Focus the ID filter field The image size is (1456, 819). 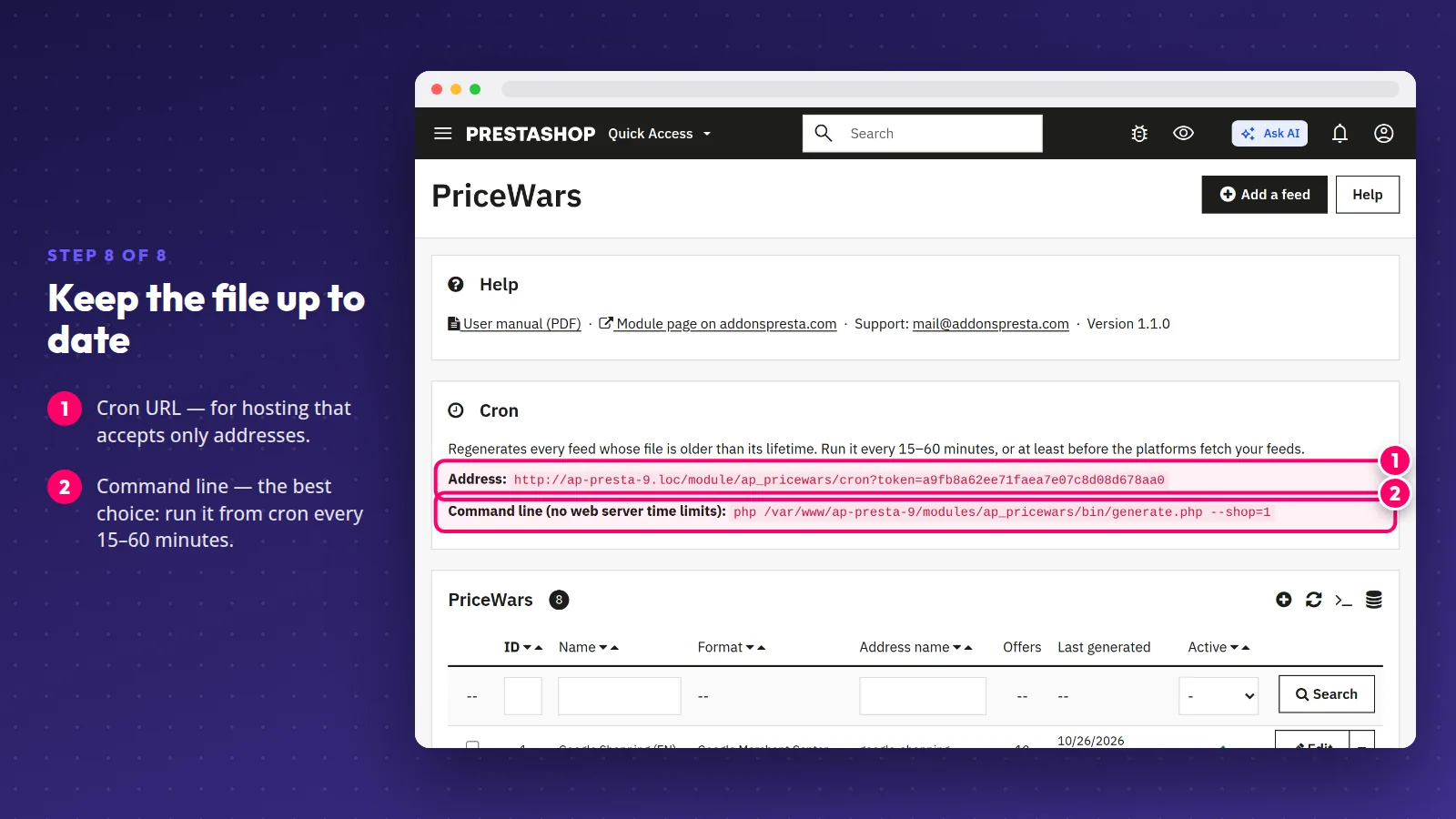[523, 696]
